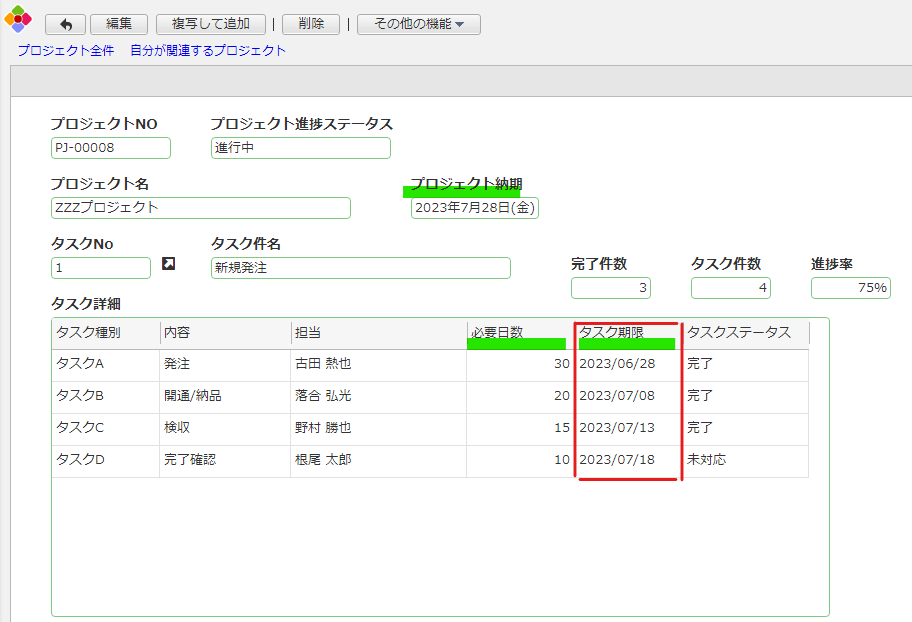
Task: Open the プロジェクト全件 link
Action: (x=66, y=50)
